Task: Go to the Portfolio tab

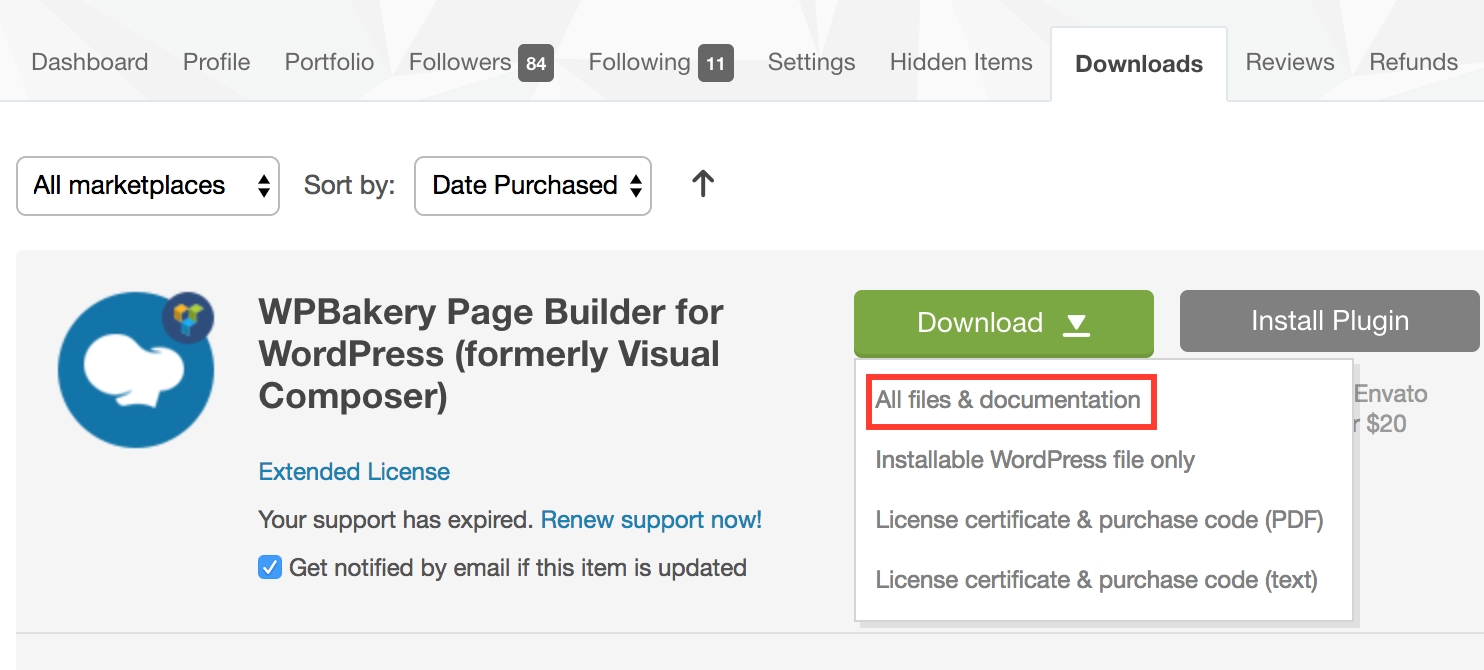Action: 329,62
